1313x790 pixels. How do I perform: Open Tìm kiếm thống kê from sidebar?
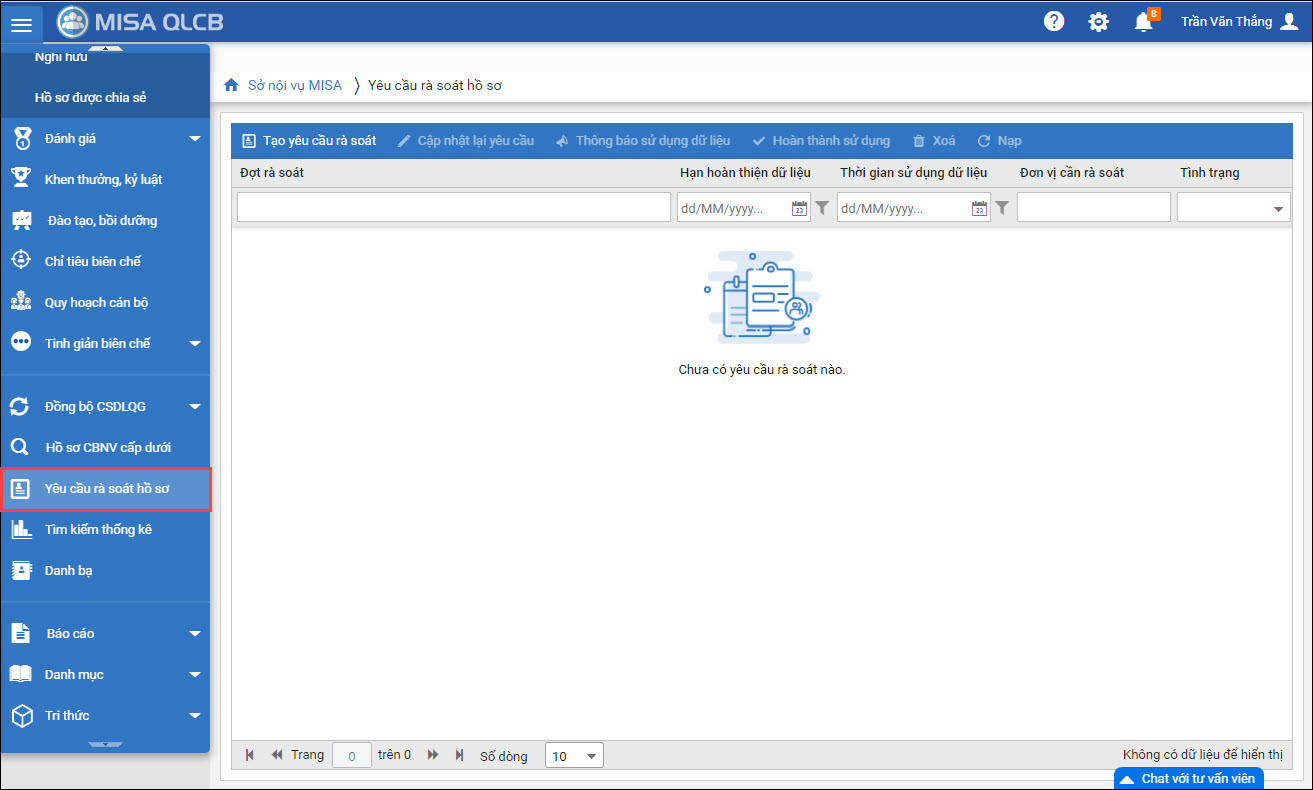point(98,529)
